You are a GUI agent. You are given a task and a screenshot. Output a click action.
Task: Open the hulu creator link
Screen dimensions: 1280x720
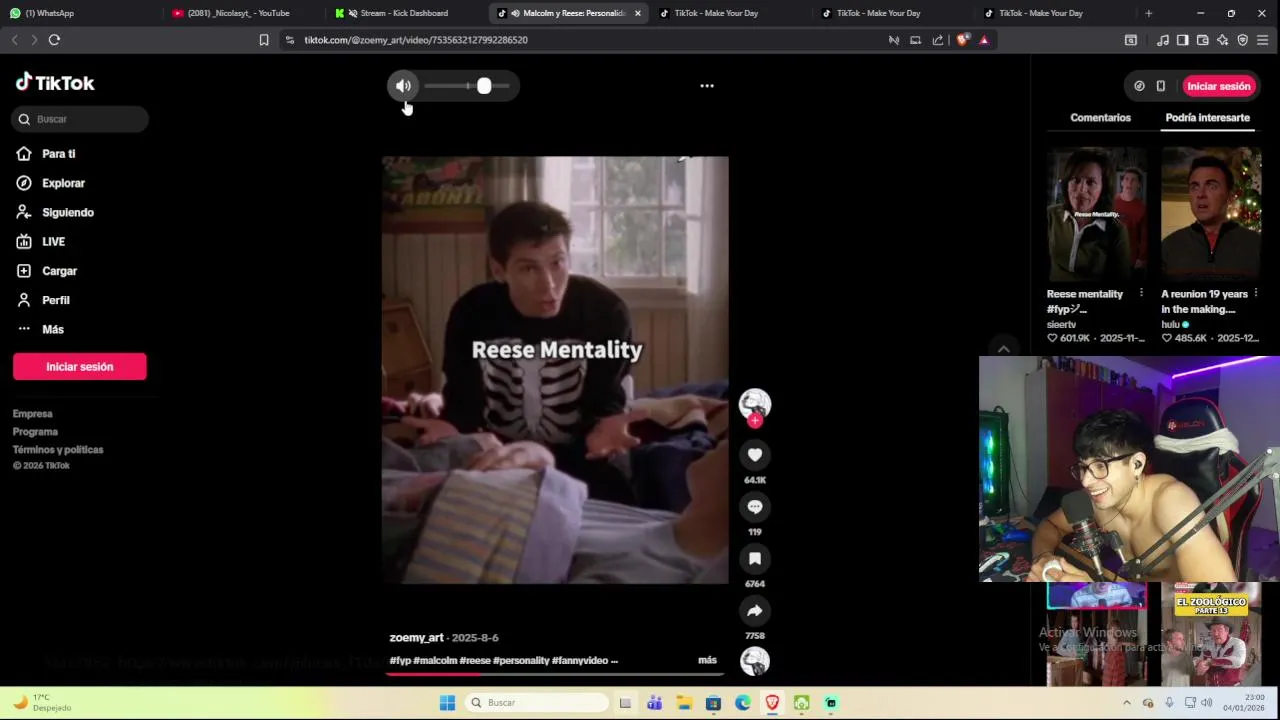[x=1170, y=325]
